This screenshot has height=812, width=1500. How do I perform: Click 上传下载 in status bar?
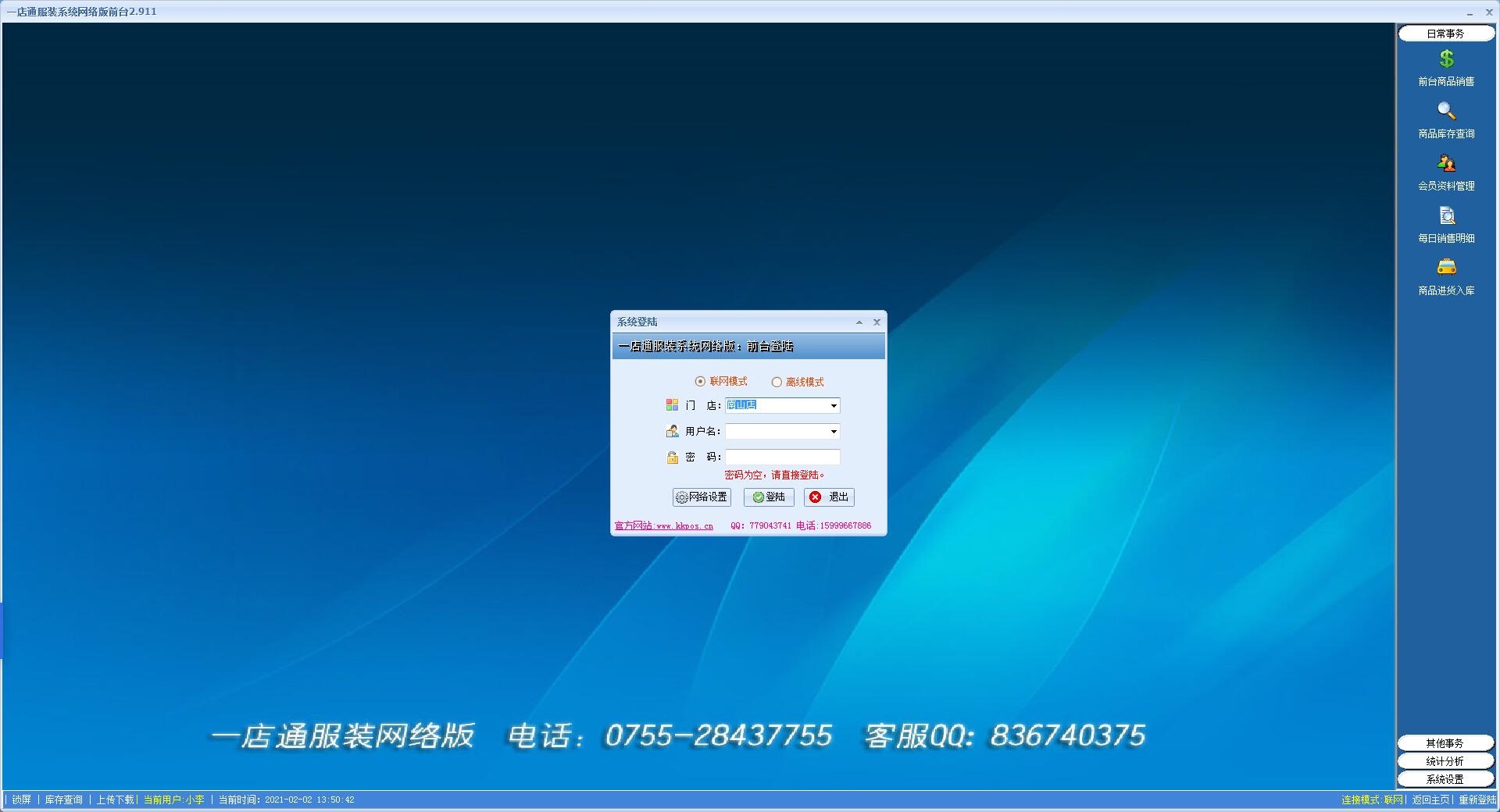[115, 800]
